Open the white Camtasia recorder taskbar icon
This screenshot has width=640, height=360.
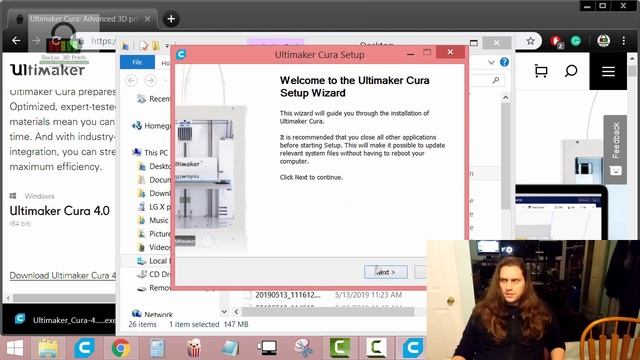[376, 349]
